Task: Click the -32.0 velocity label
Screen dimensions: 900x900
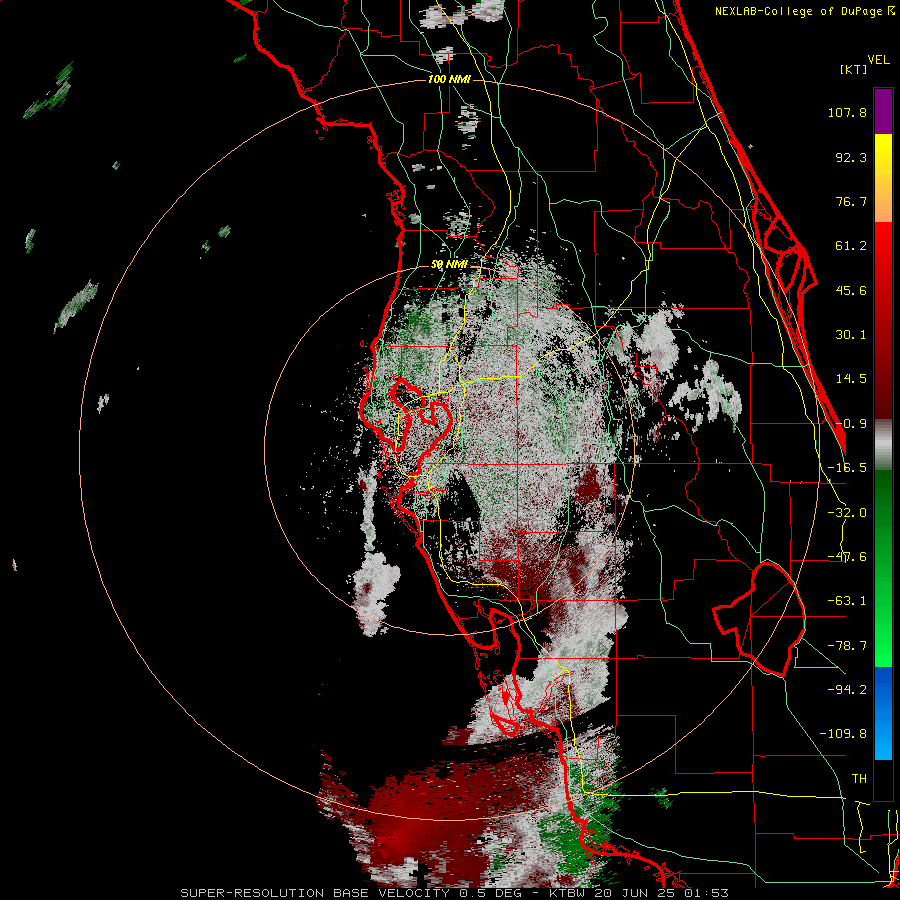Action: click(847, 513)
